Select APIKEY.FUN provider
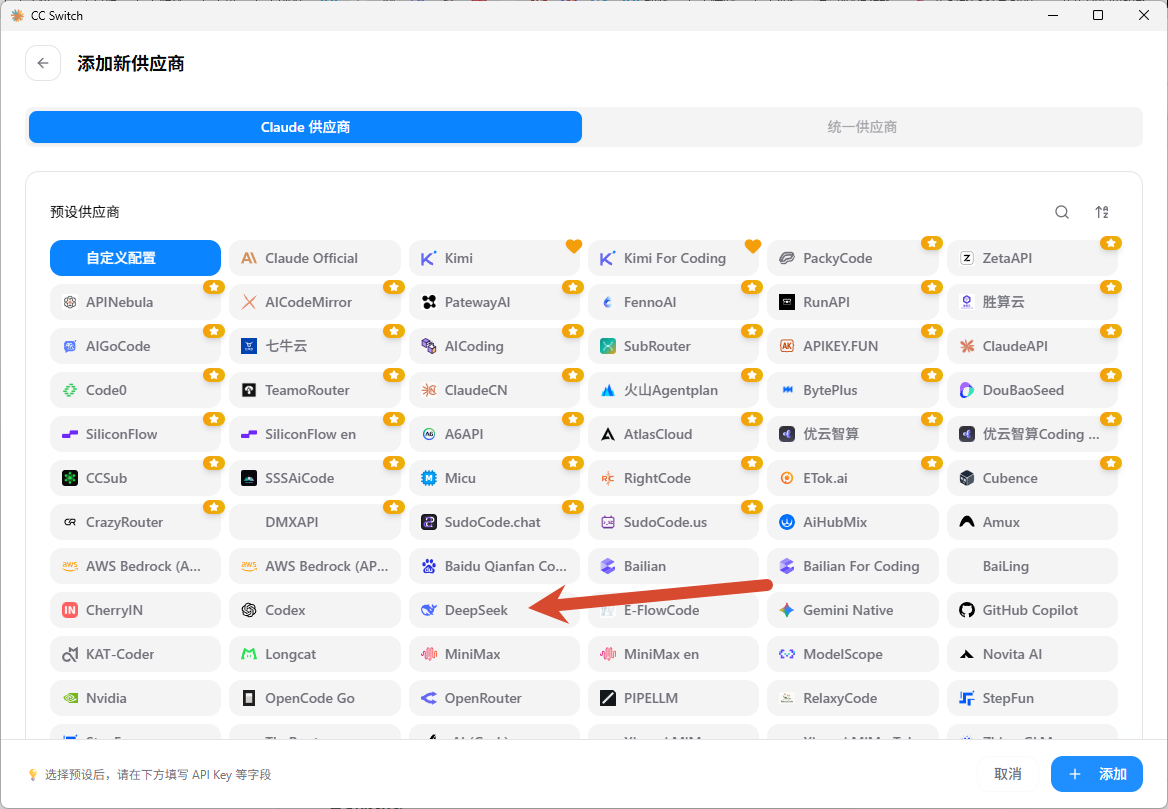The height and width of the screenshot is (809, 1168). tap(853, 346)
